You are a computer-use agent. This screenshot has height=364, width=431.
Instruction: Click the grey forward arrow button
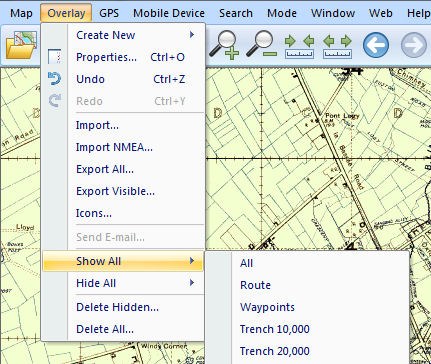[x=414, y=45]
